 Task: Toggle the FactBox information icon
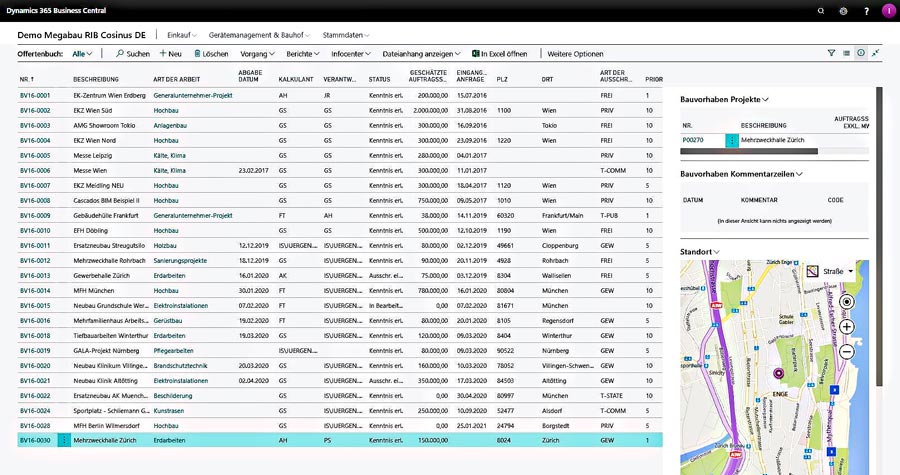click(861, 53)
